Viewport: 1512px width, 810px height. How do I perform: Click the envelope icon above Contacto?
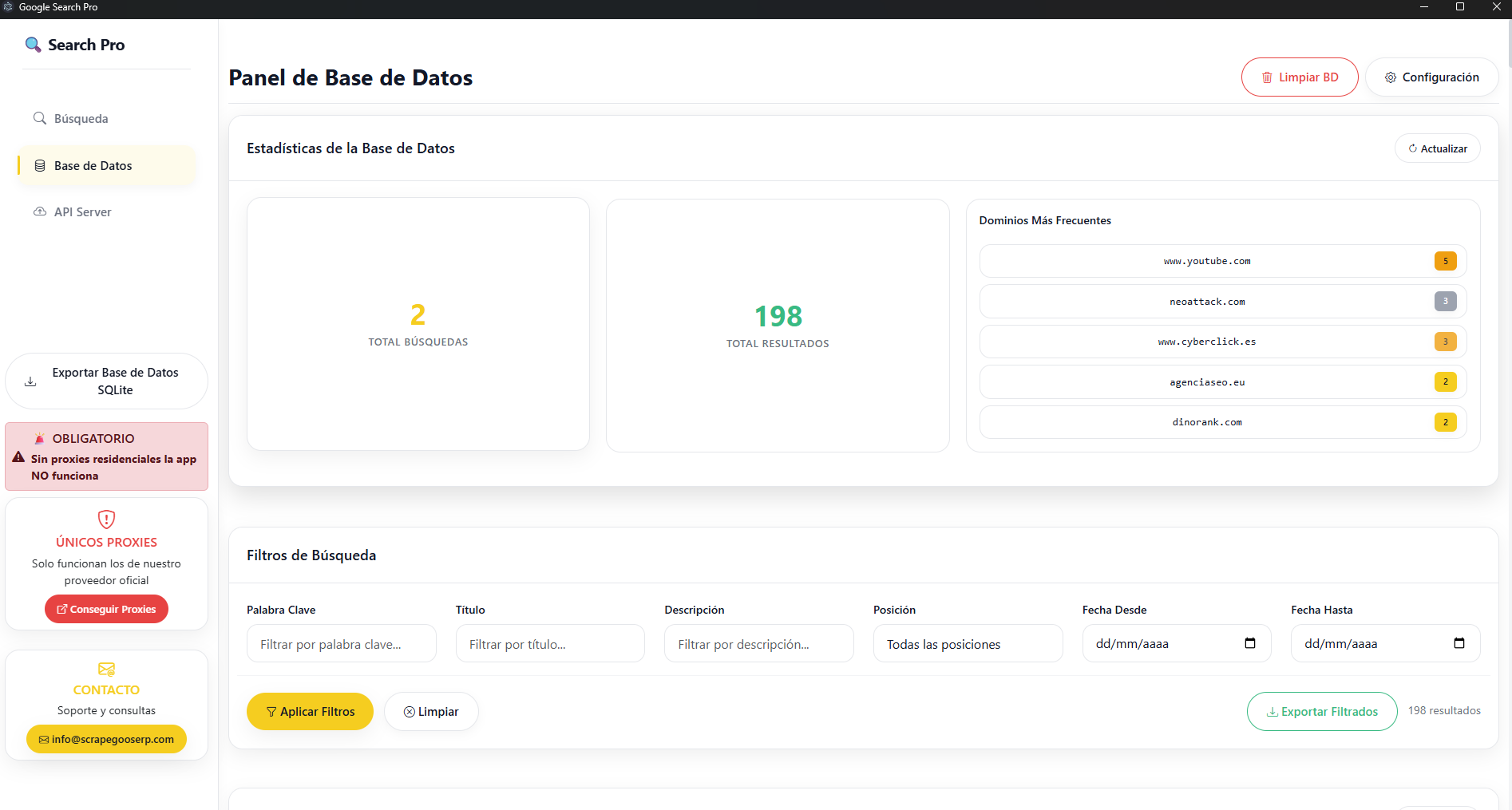coord(106,669)
